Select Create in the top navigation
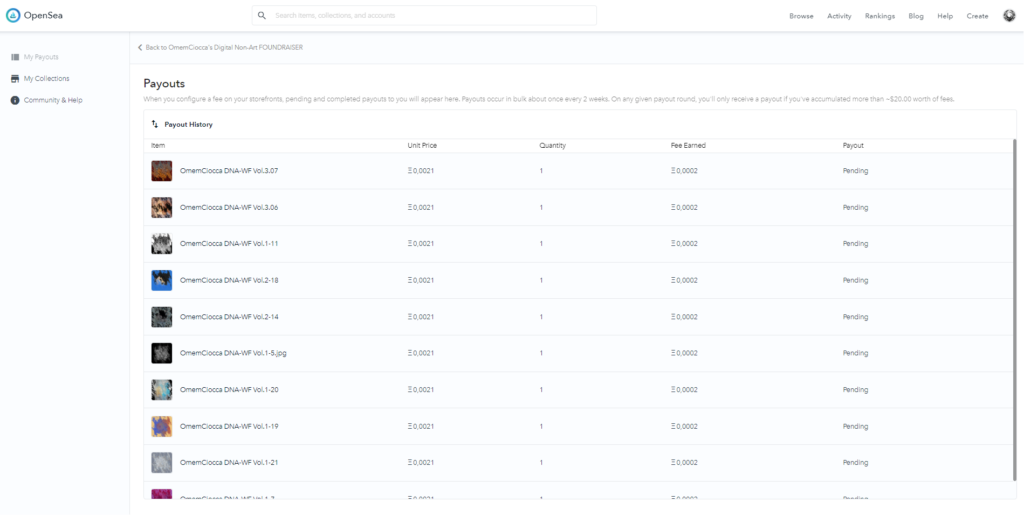The image size is (1024, 515). coord(977,16)
